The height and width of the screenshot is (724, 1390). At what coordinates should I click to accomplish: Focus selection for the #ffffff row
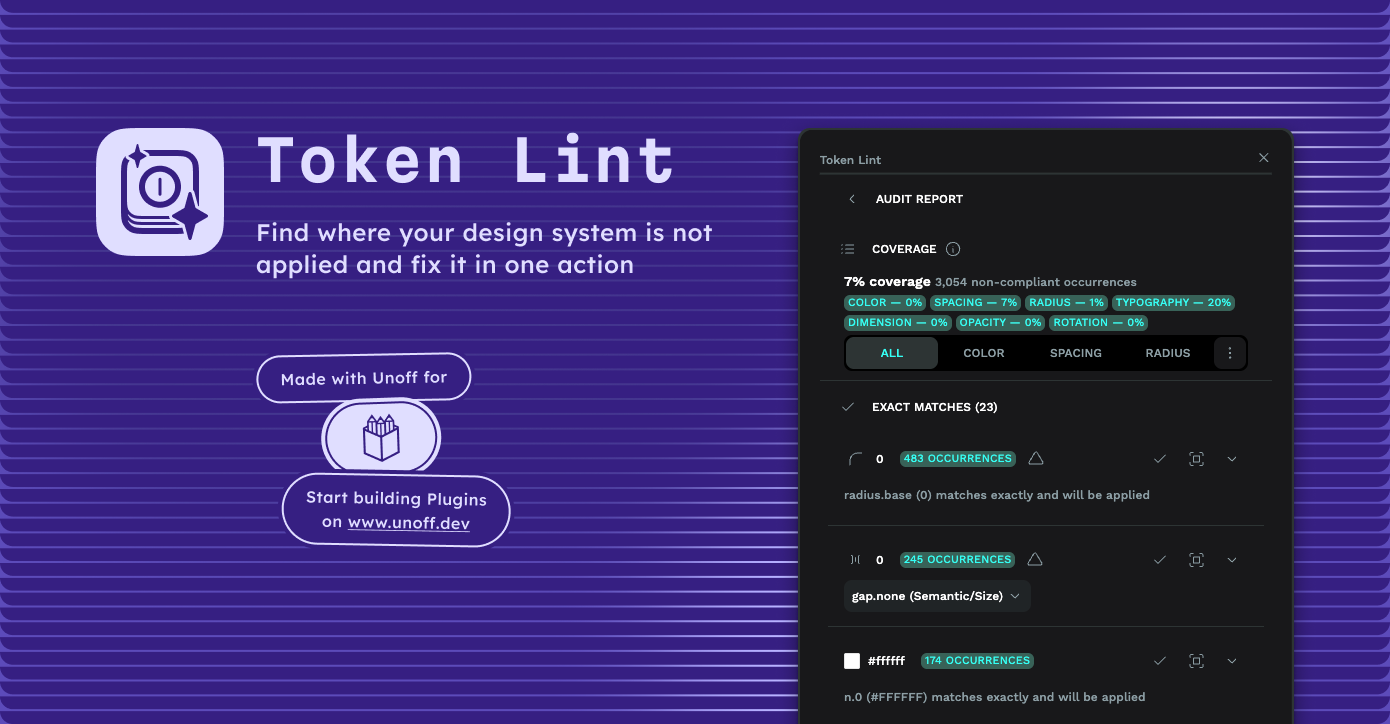coord(1196,661)
